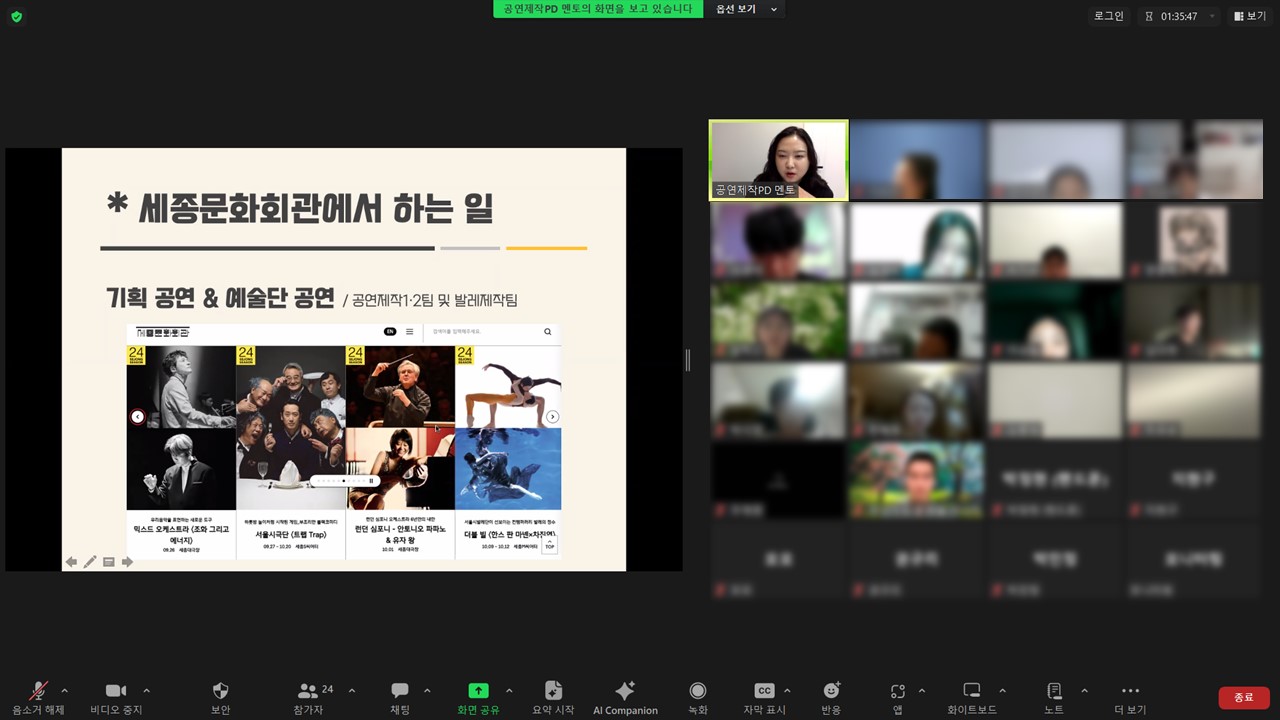Expand share screen options chevron
Viewport: 1280px width, 720px height.
[x=509, y=690]
